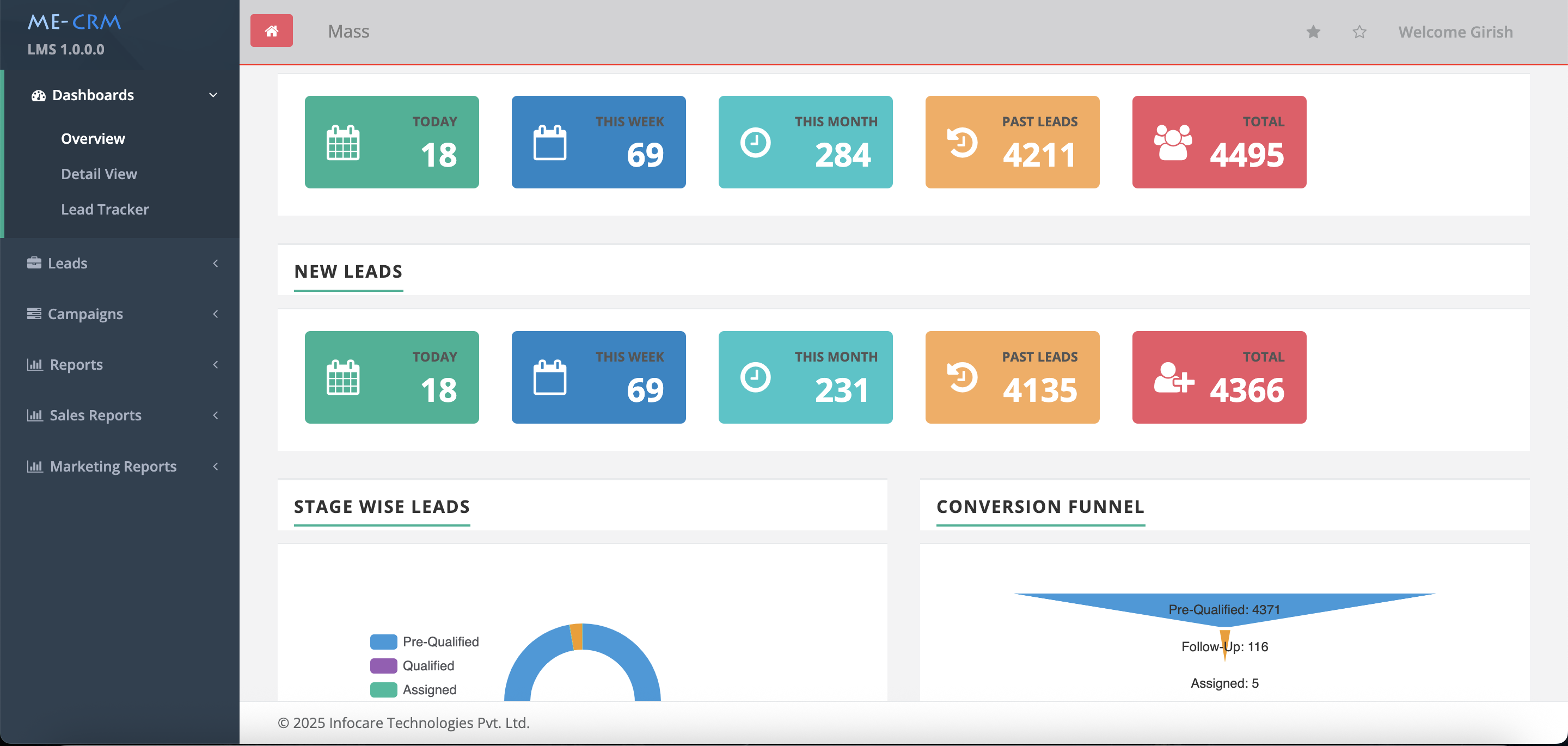Collapse the Dashboards menu chevron

(213, 95)
